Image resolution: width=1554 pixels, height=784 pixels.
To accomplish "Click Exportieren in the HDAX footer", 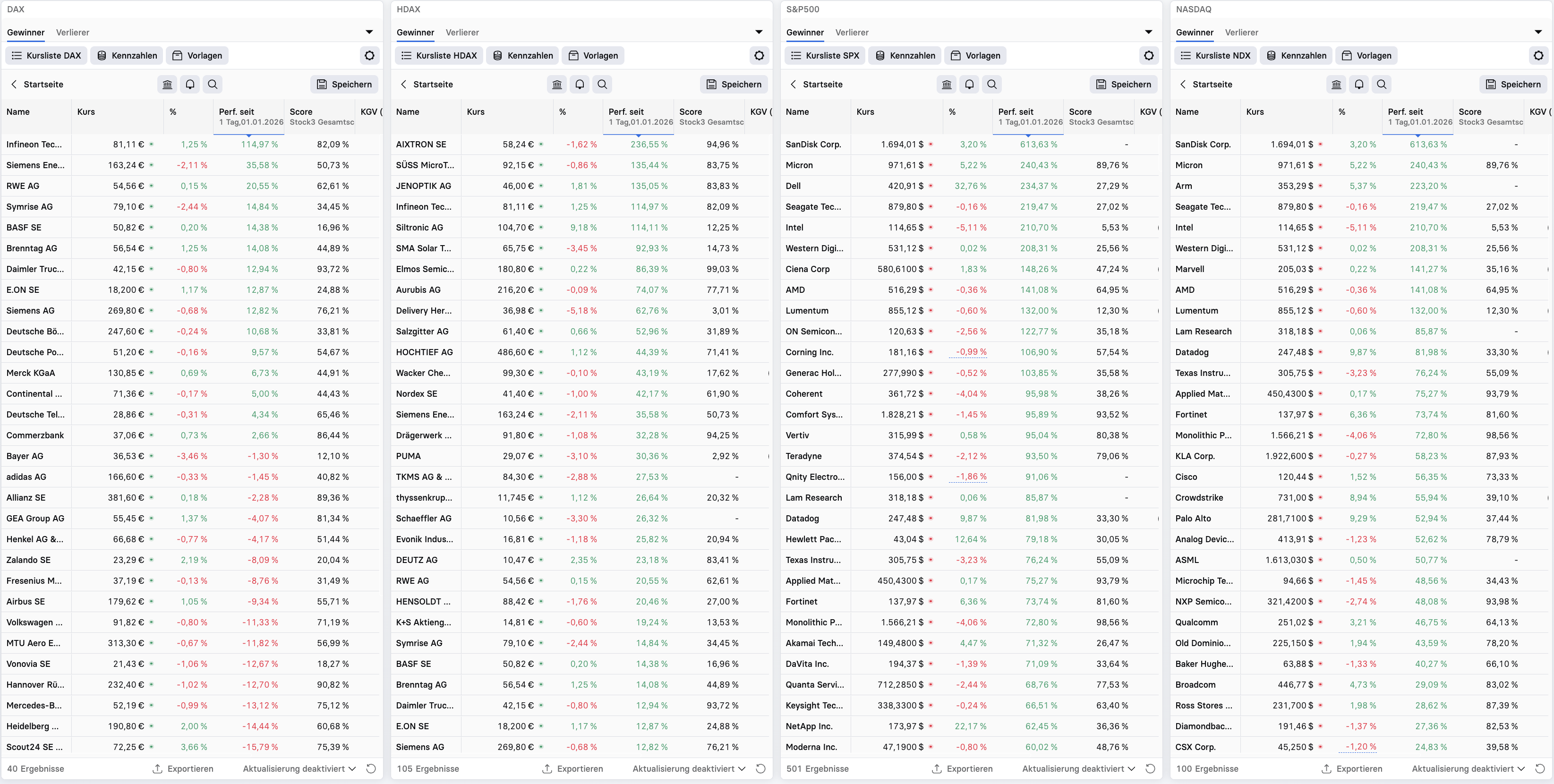I will [x=572, y=768].
